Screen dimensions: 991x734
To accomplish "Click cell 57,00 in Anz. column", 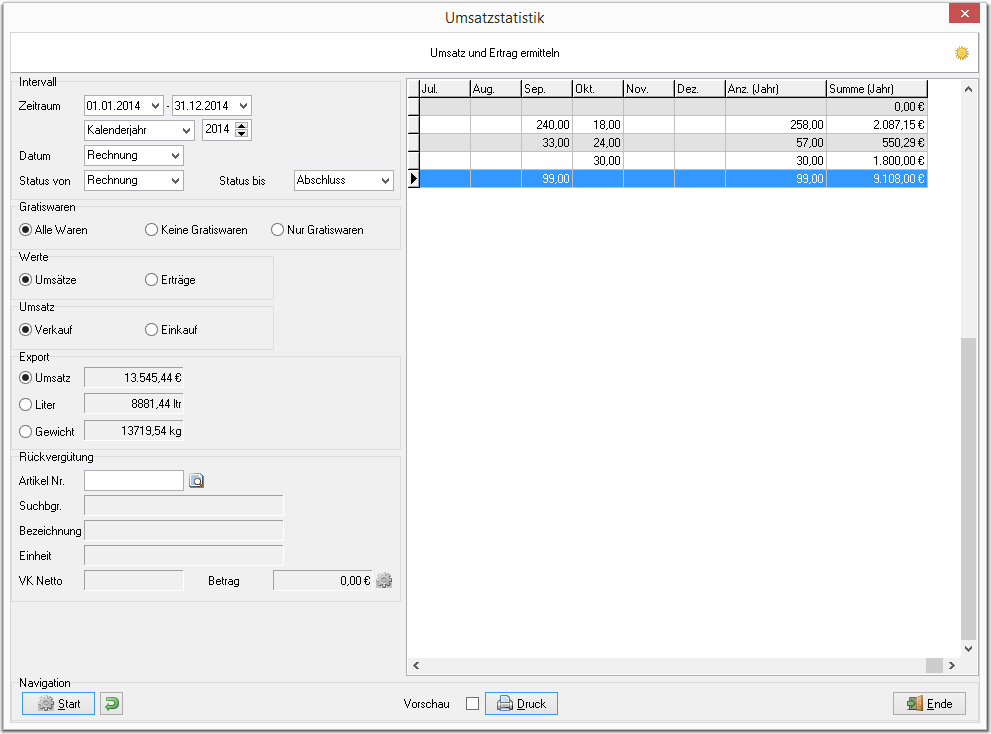I will point(775,143).
